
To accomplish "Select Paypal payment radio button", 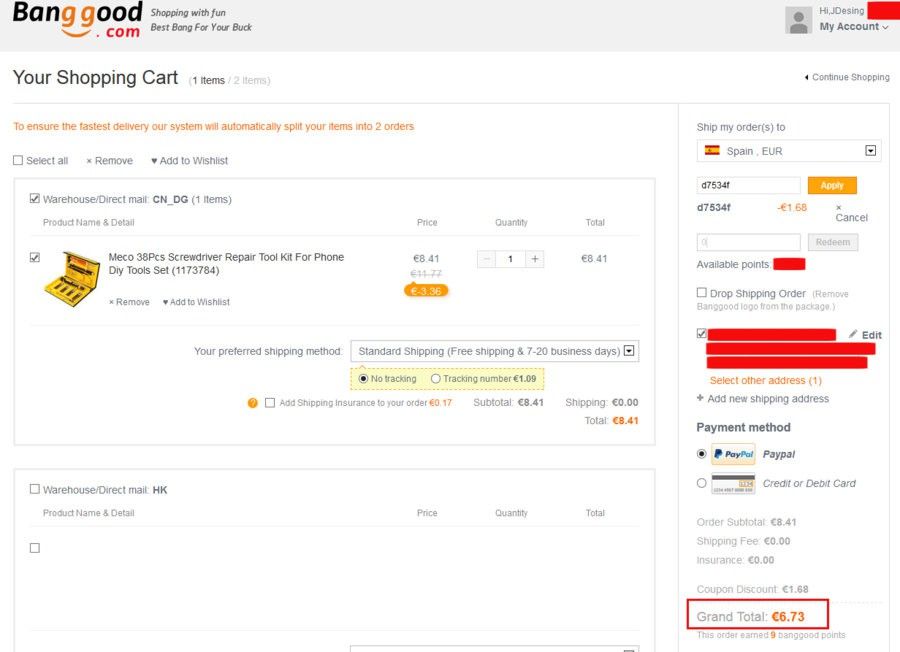I will tap(701, 453).
